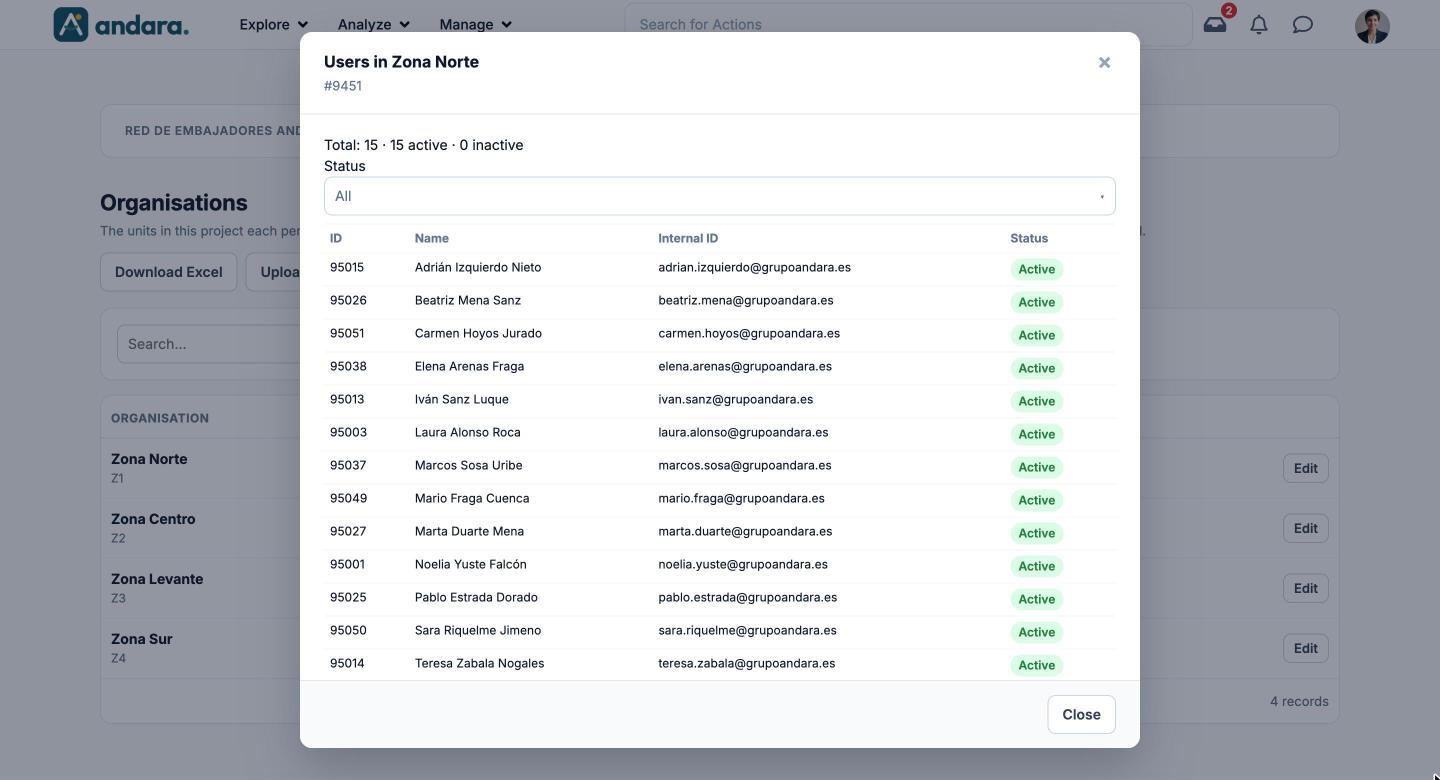
Task: Edit the Zona Sur organisation
Action: coord(1305,648)
